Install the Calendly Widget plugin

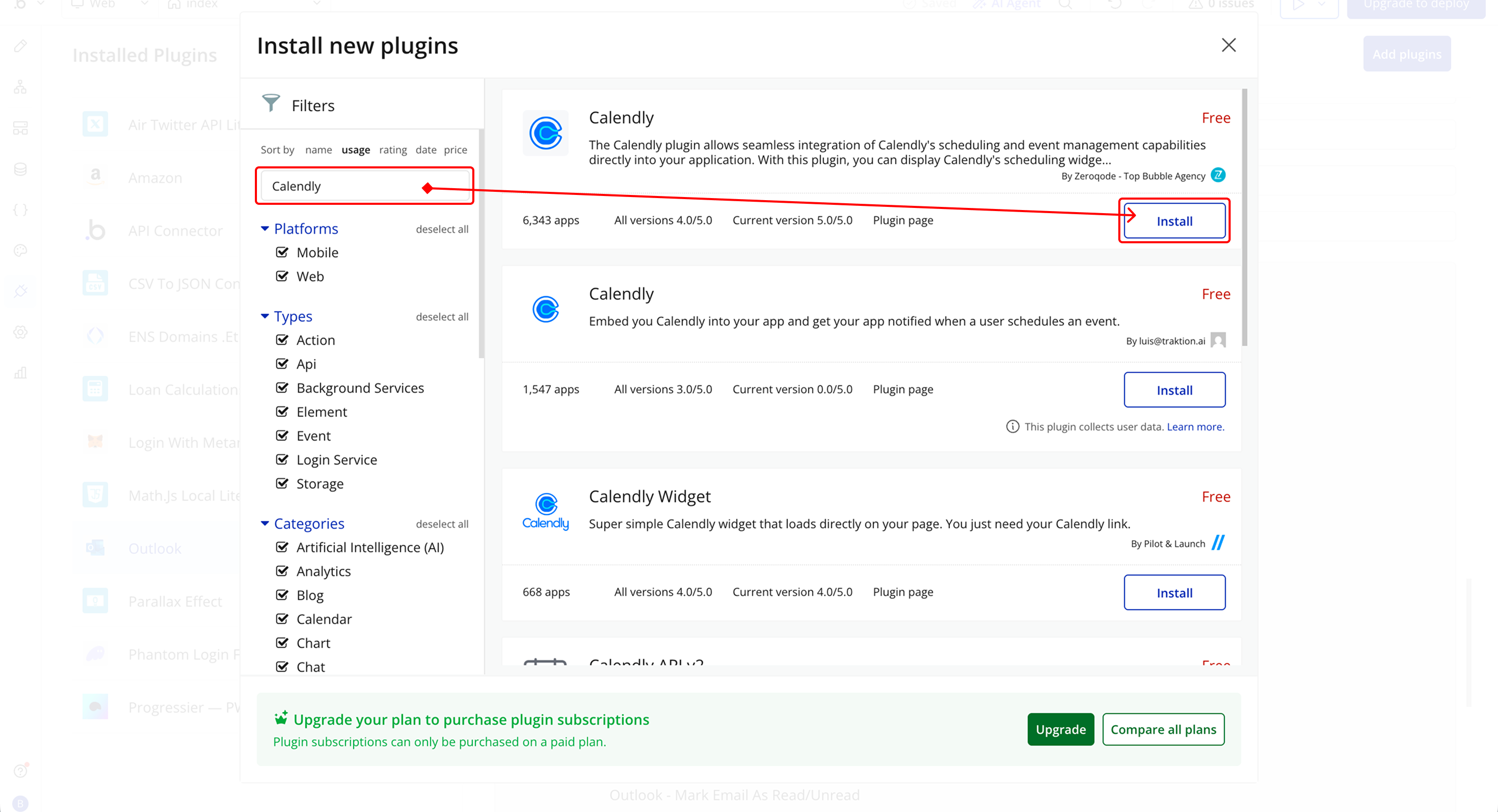click(1173, 592)
